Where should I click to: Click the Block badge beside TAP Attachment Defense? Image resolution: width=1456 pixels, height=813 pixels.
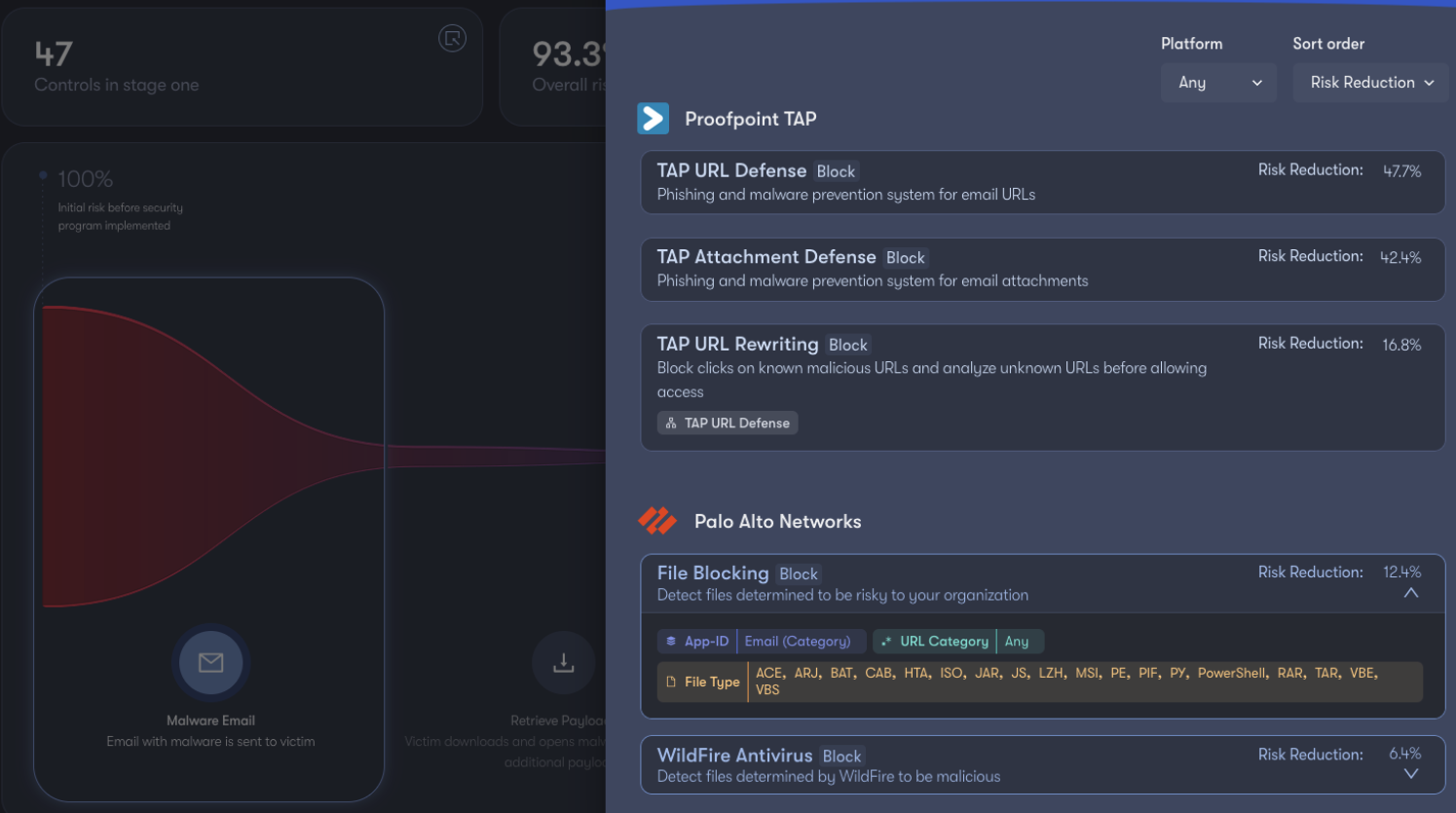click(906, 258)
